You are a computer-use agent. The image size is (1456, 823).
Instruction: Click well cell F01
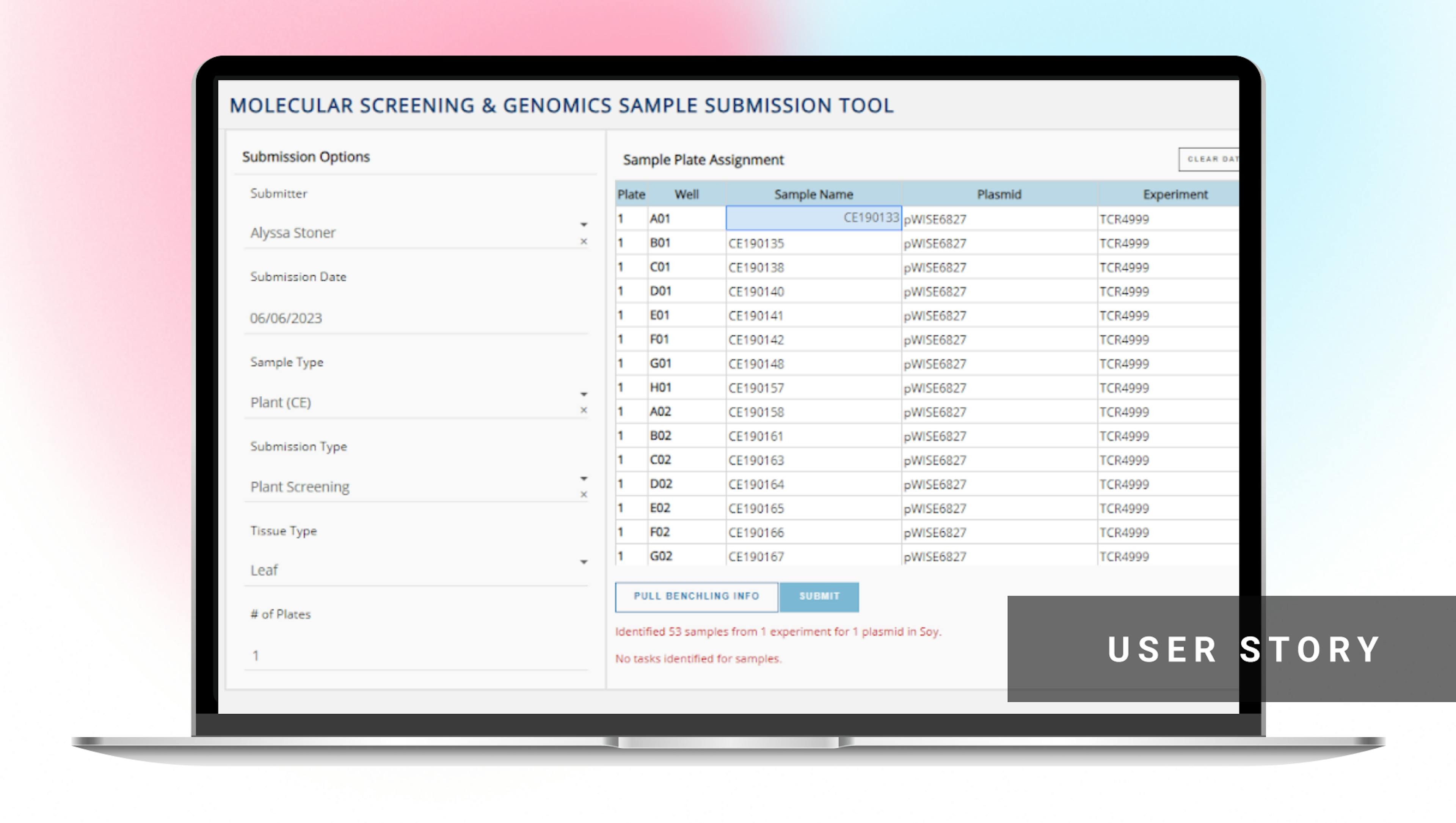687,340
